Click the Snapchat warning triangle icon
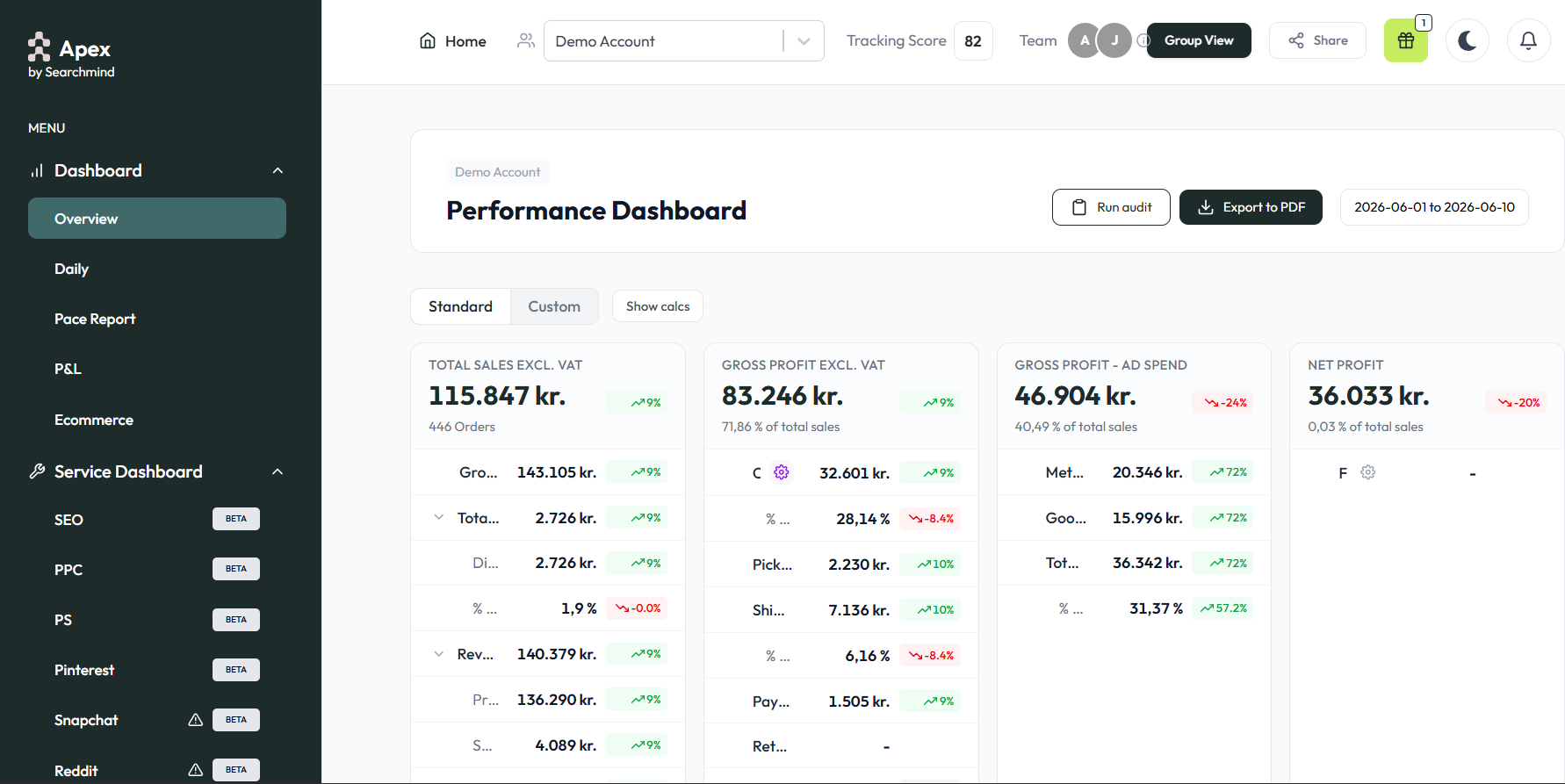The width and height of the screenshot is (1565, 784). tap(196, 720)
